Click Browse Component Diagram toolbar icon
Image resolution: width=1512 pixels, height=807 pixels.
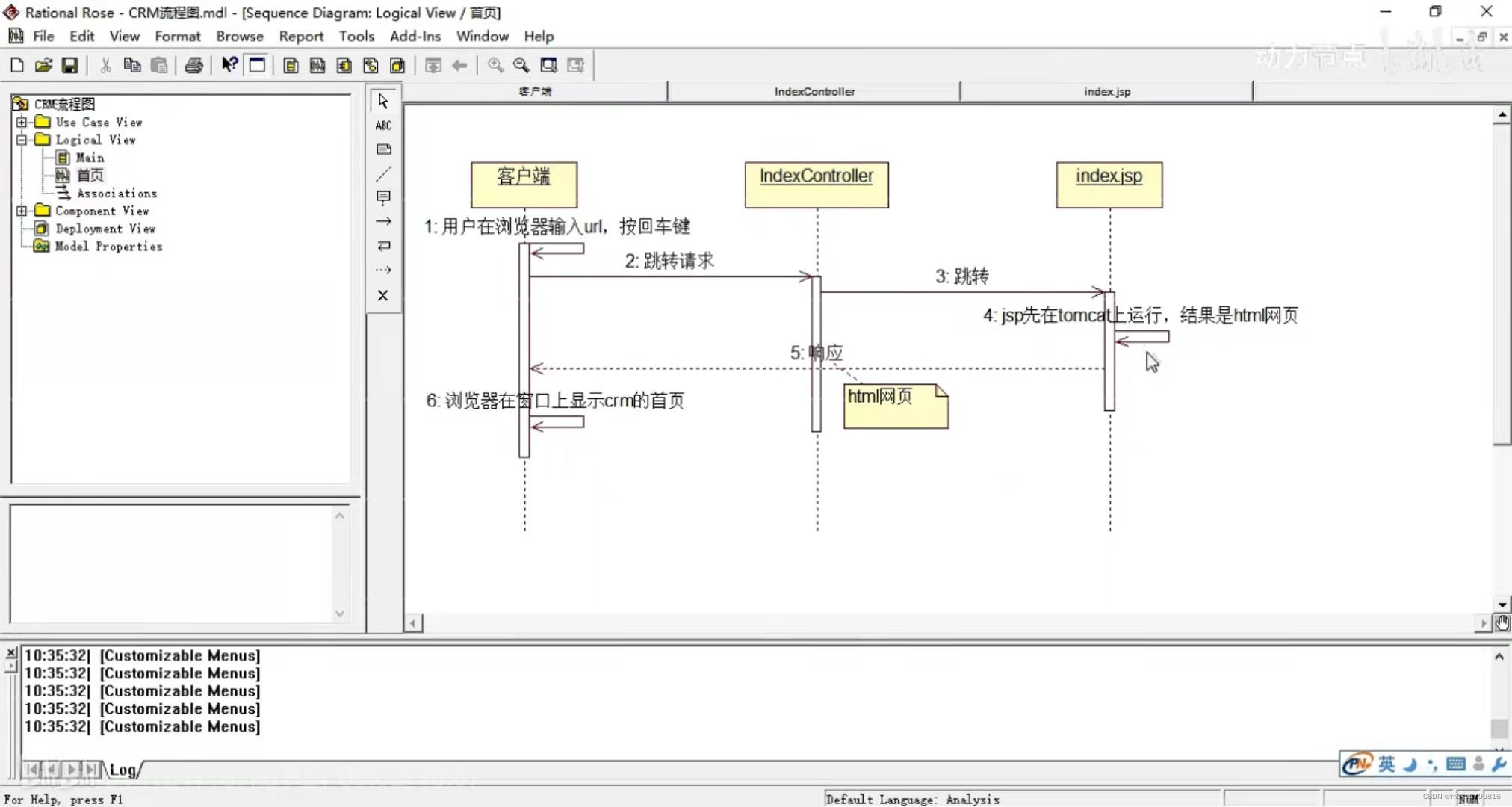click(x=344, y=66)
